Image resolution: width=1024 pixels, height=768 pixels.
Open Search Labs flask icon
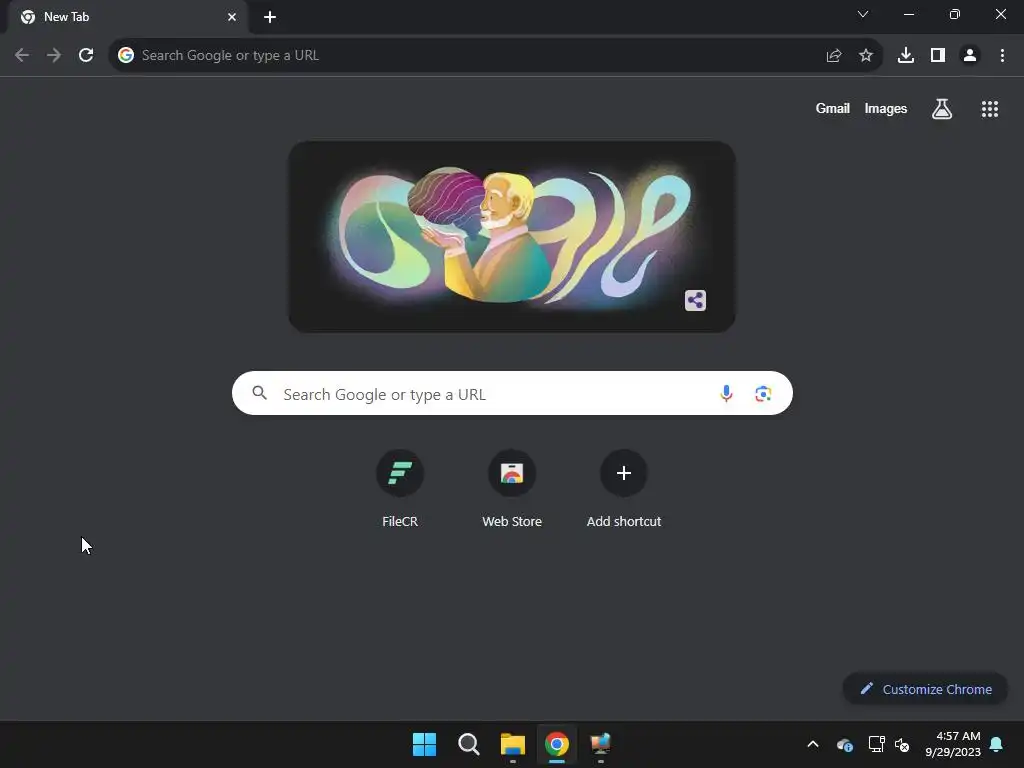(x=942, y=109)
